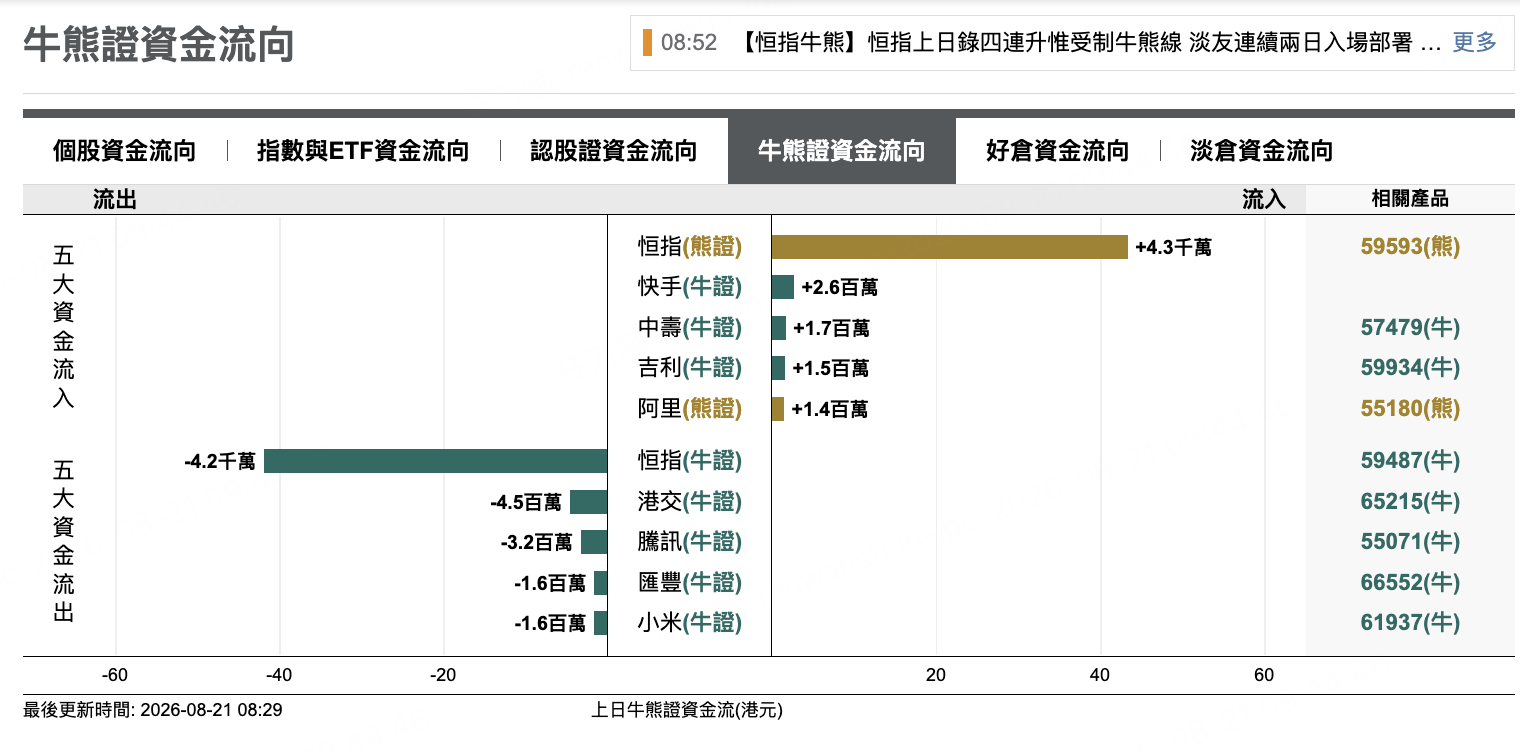Click the 牛熊證資金流向 page heading

[158, 46]
